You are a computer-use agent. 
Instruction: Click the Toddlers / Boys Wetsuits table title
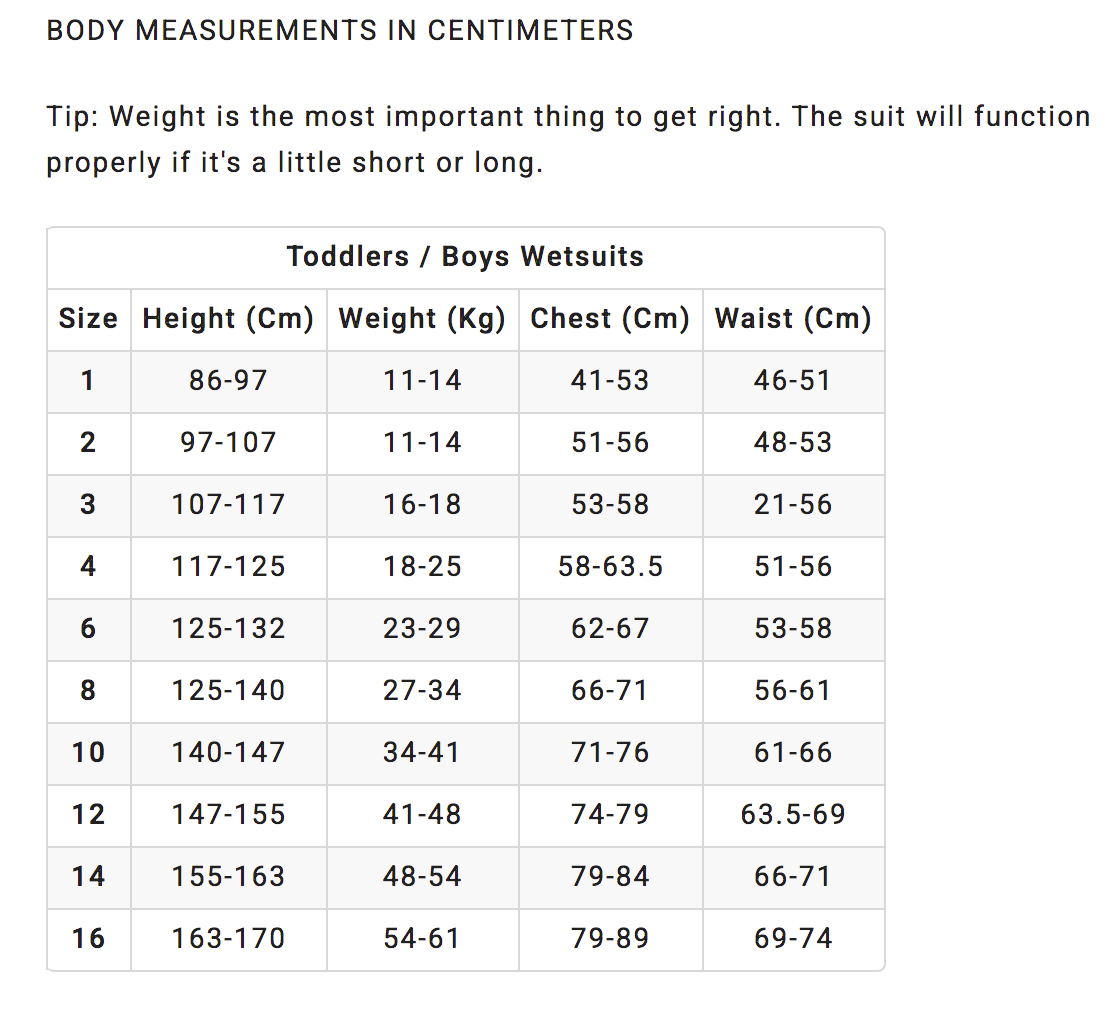click(465, 256)
